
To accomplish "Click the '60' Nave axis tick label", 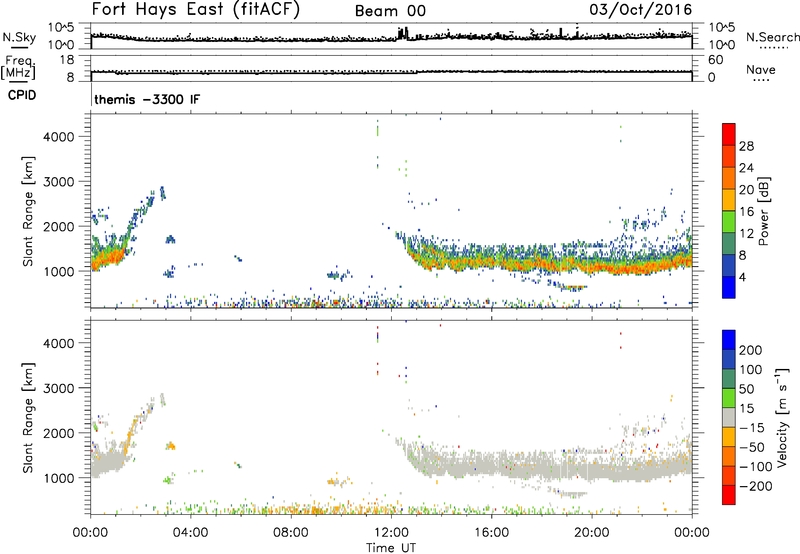I will 715,60.
